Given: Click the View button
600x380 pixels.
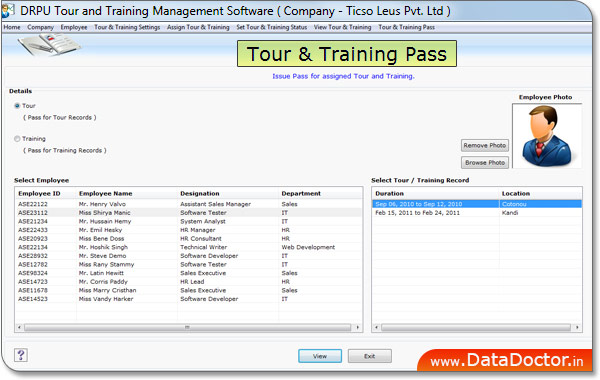Looking at the screenshot, I should pos(320,356).
